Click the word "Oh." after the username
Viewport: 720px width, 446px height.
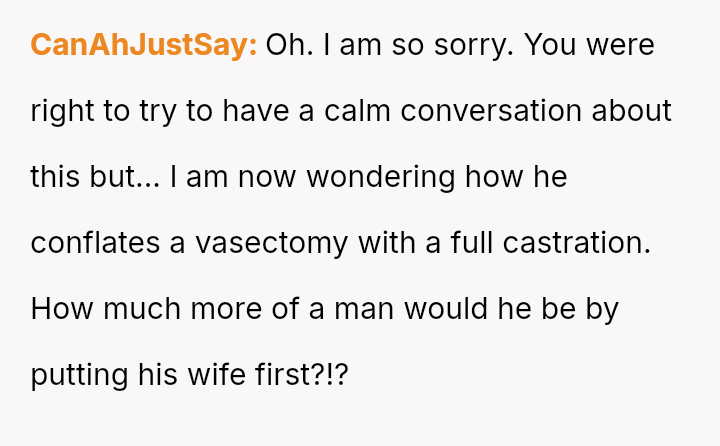pyautogui.click(x=289, y=45)
